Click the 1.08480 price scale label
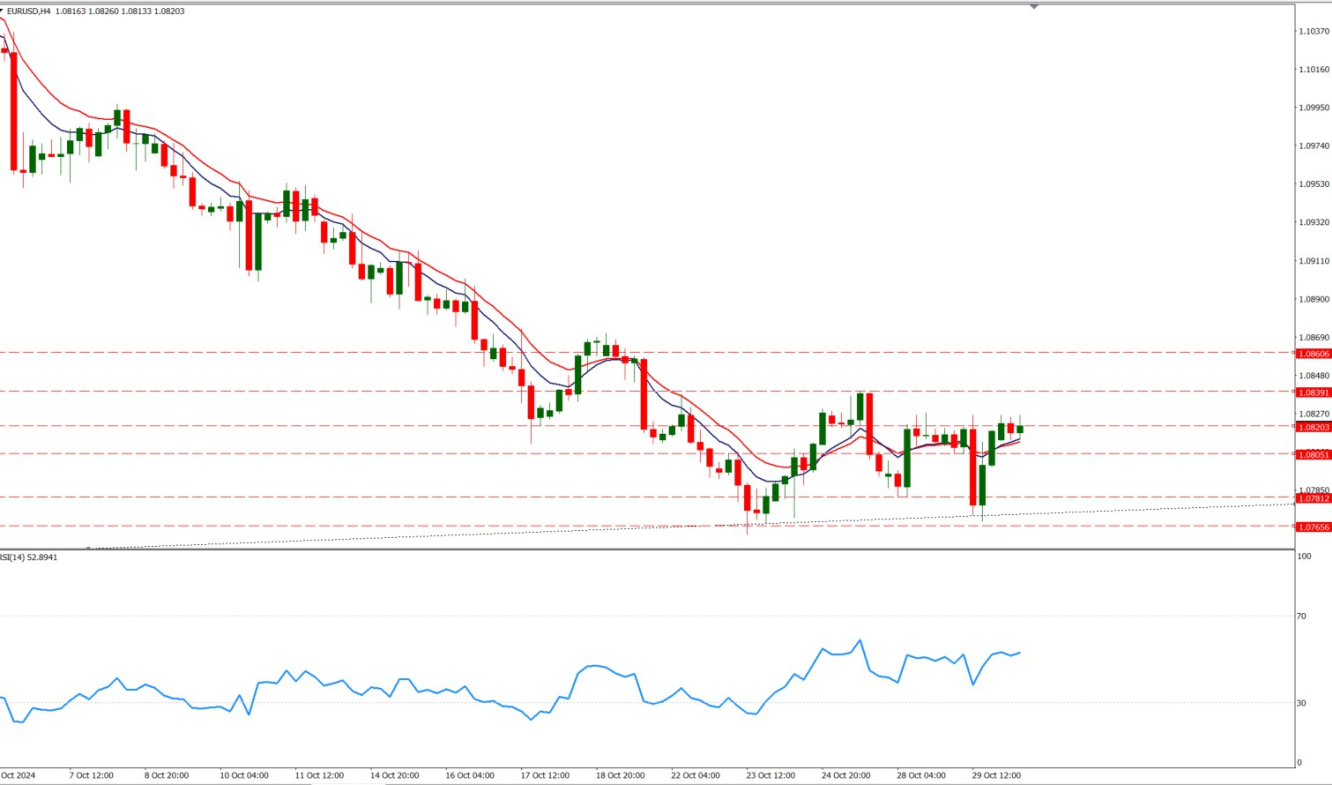Screen dimensions: 1332x785 [x=1314, y=376]
